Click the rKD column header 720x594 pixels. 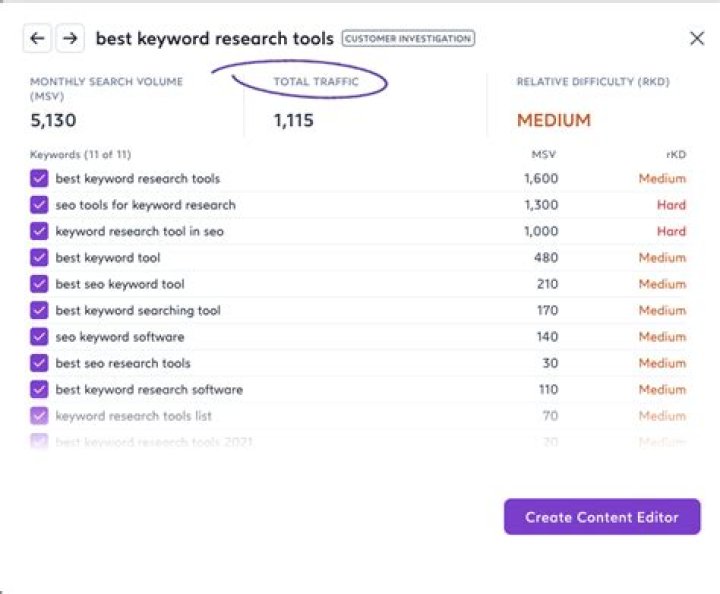tap(675, 155)
